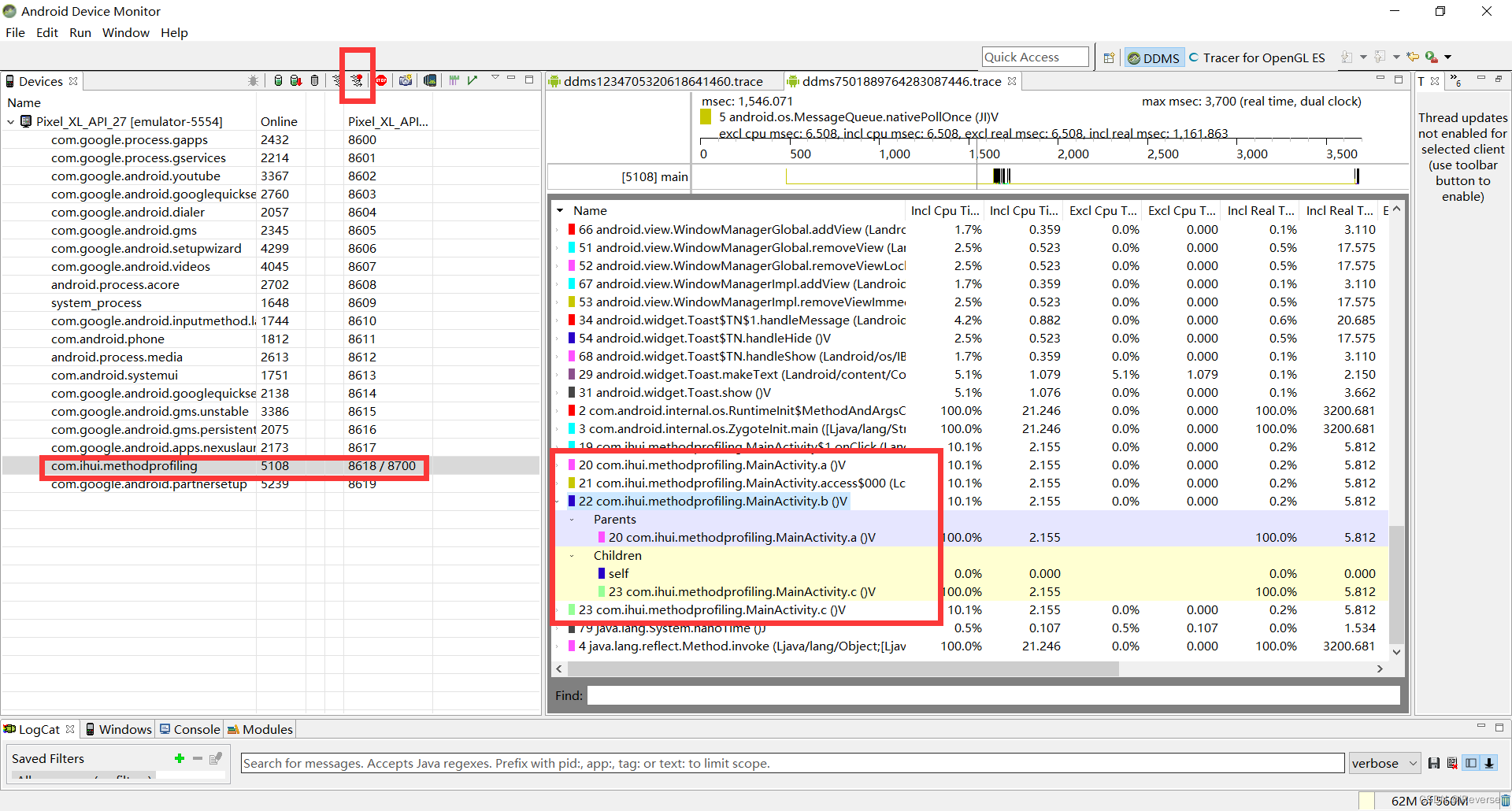This screenshot has height=811, width=1512.
Task: Open the Window menu
Action: (126, 33)
